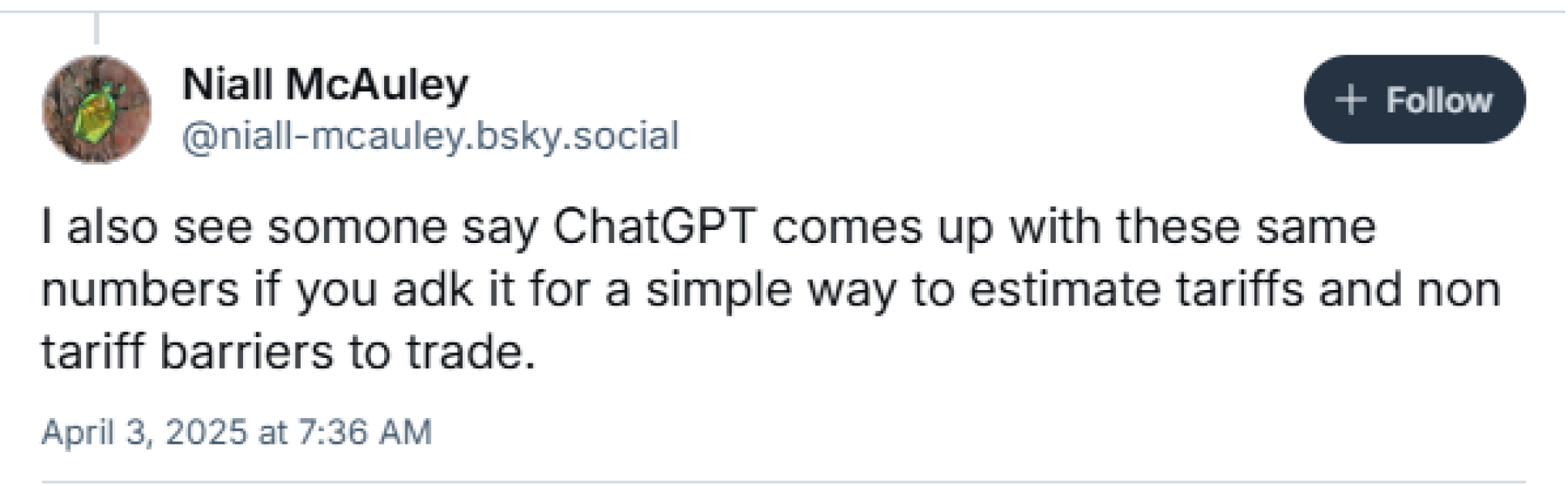Click the post text body
Image resolution: width=1568 pixels, height=486 pixels.
click(770, 289)
